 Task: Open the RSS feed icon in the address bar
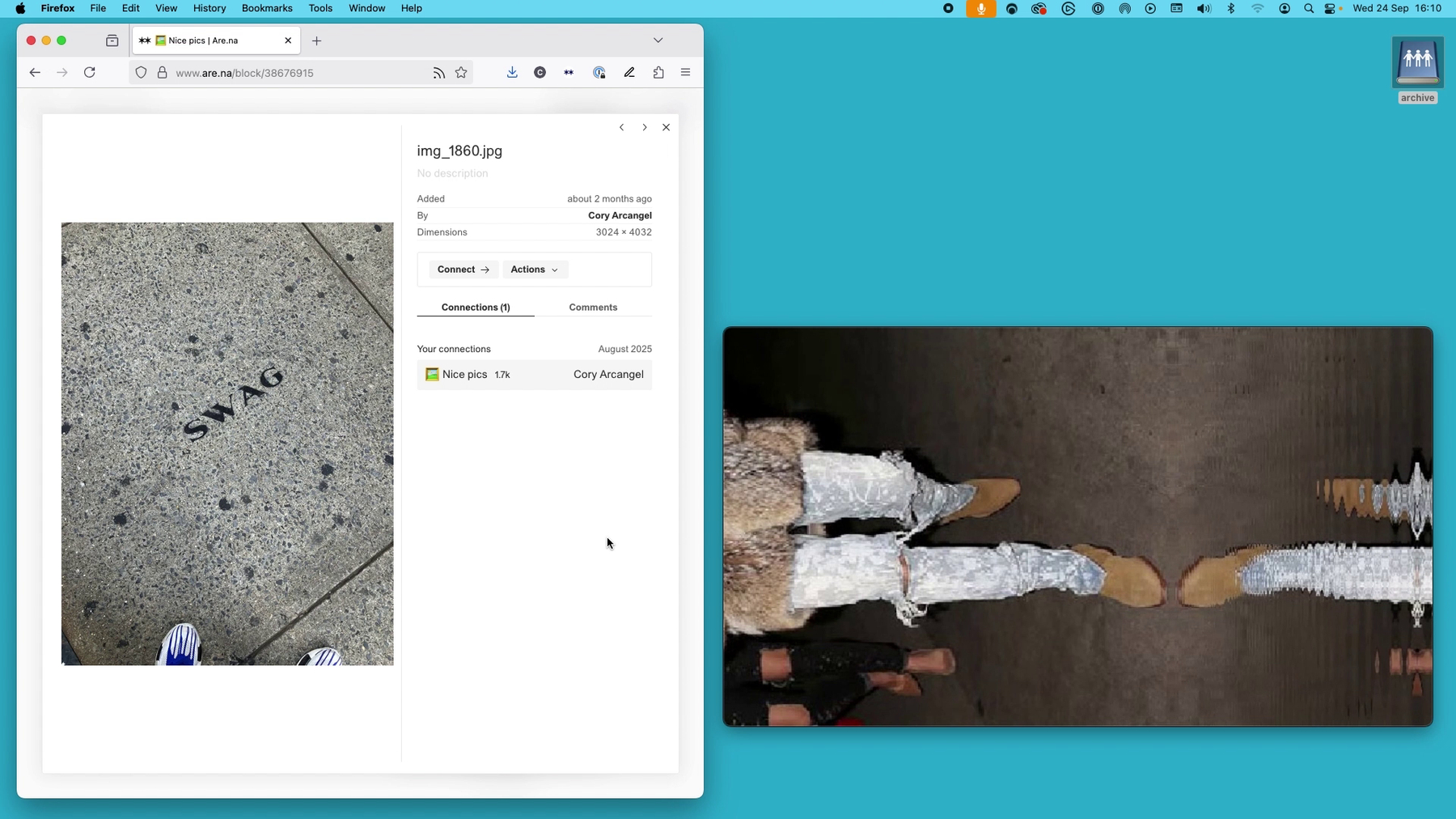(438, 73)
